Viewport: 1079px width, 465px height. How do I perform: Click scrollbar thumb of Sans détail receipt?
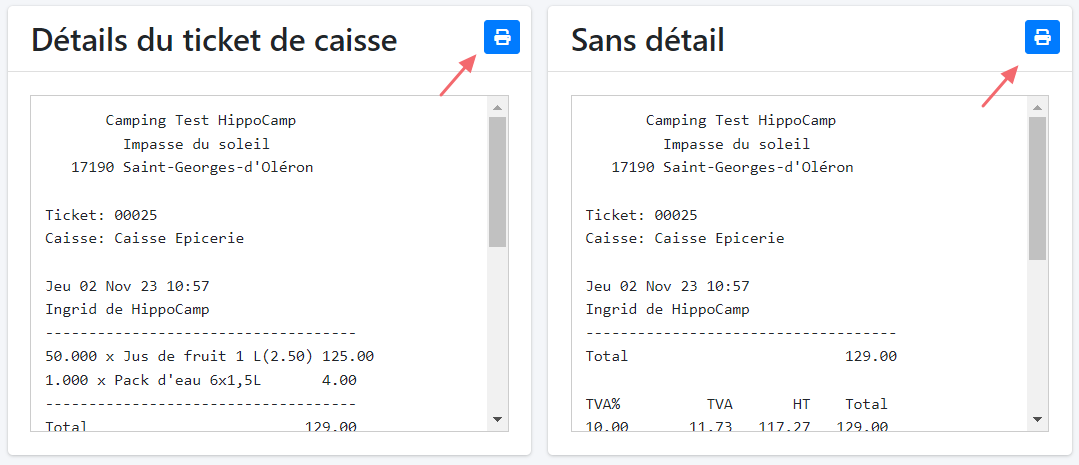(1037, 187)
